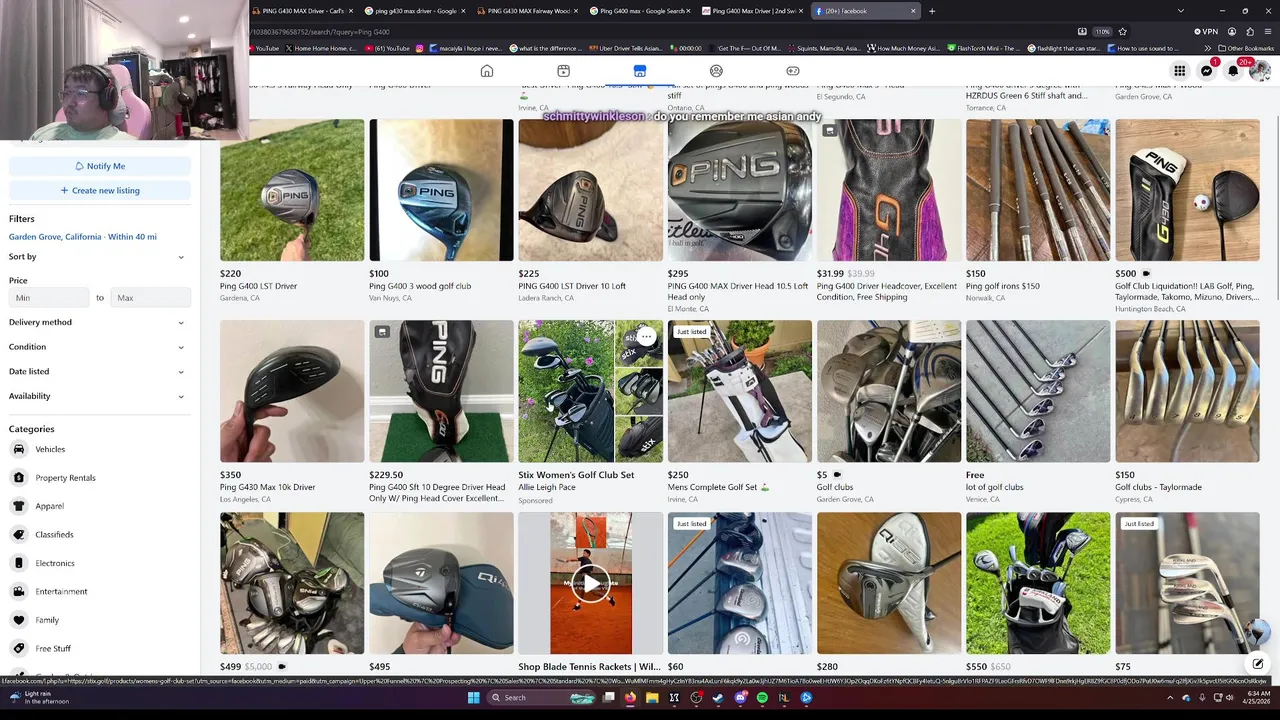Image resolution: width=1280 pixels, height=720 pixels.
Task: Open the browser VPN icon
Action: [1207, 32]
